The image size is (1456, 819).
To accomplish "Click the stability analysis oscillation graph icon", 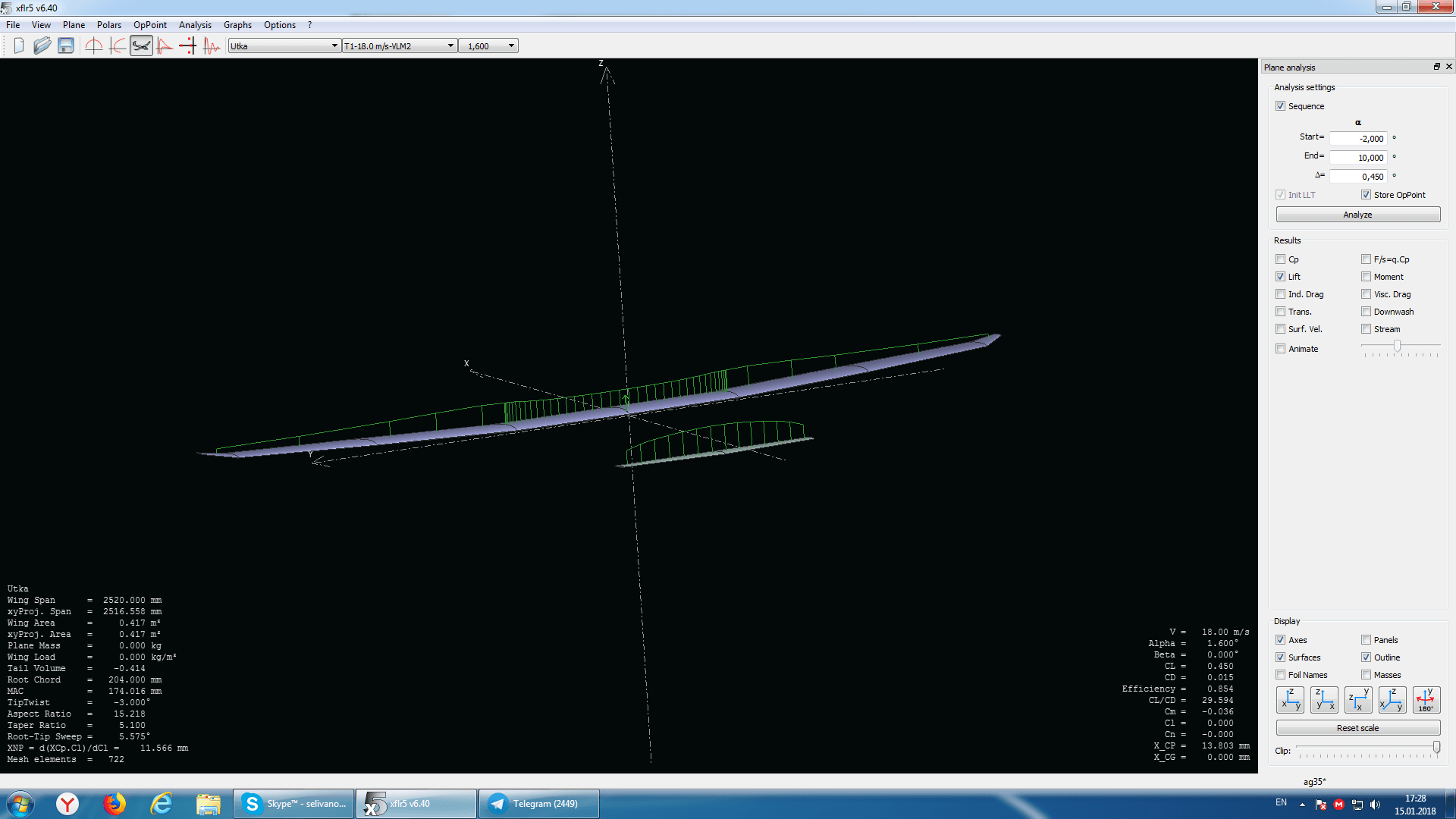I will pyautogui.click(x=212, y=46).
